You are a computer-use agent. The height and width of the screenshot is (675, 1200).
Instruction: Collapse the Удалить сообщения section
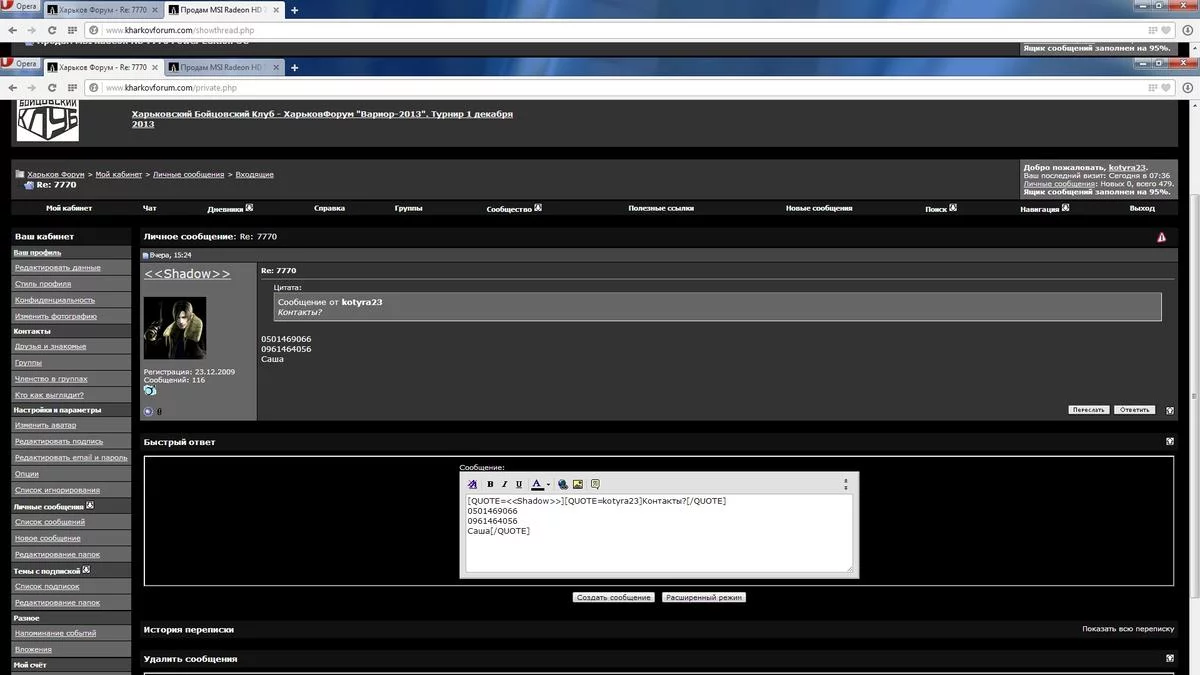[x=1170, y=658]
